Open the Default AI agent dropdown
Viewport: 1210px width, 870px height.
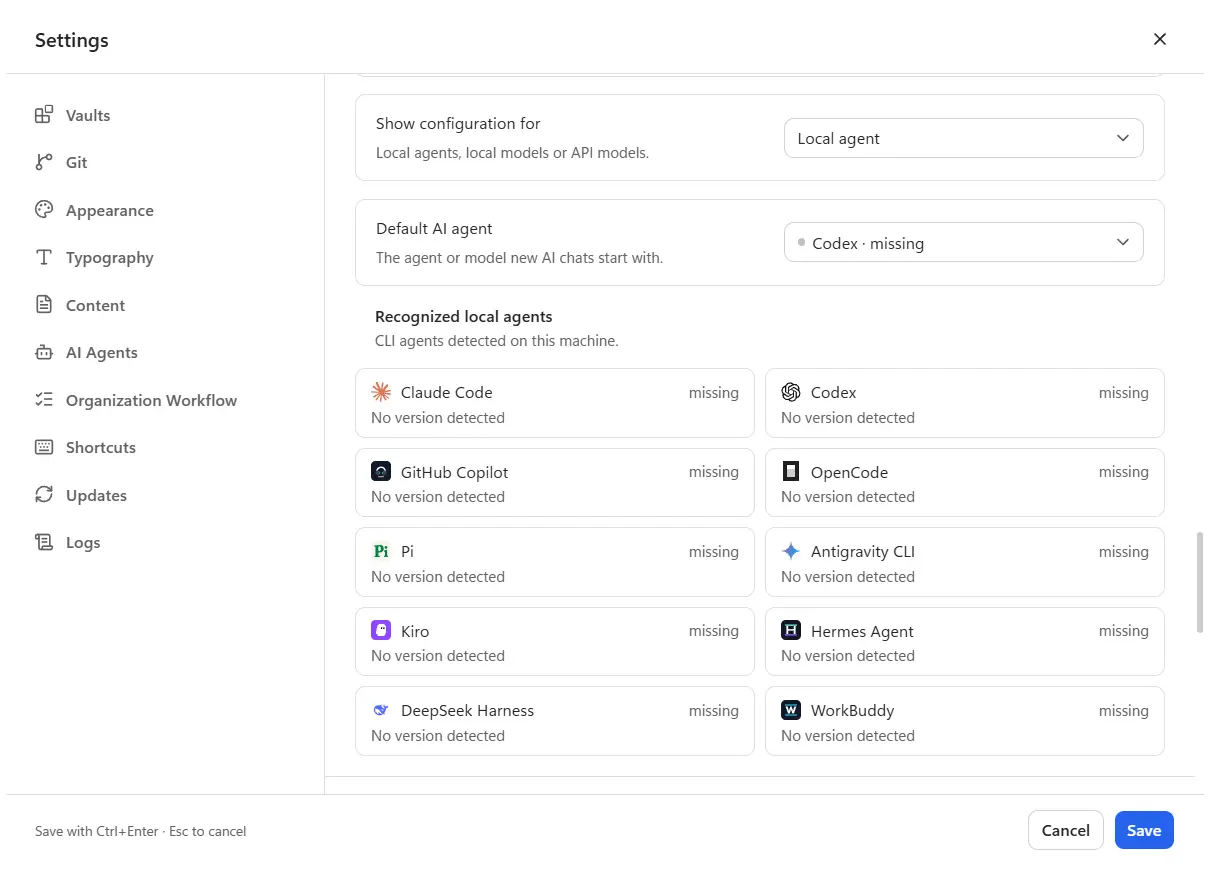point(963,243)
